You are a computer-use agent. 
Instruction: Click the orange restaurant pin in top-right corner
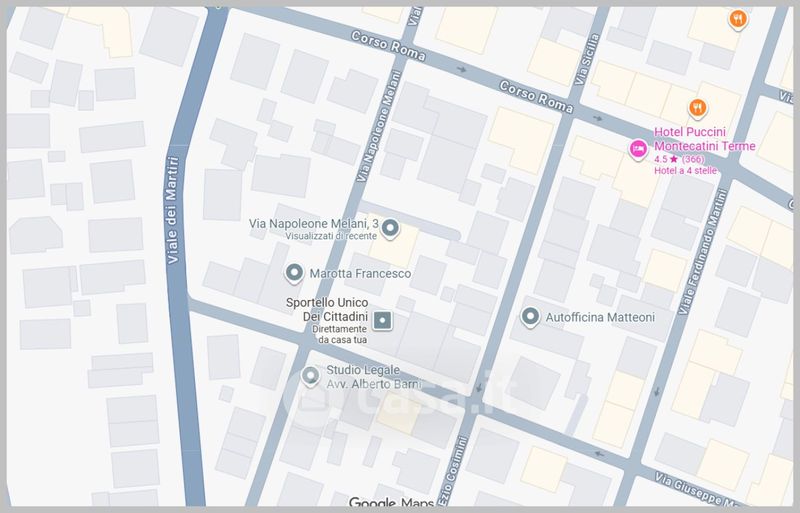737,18
